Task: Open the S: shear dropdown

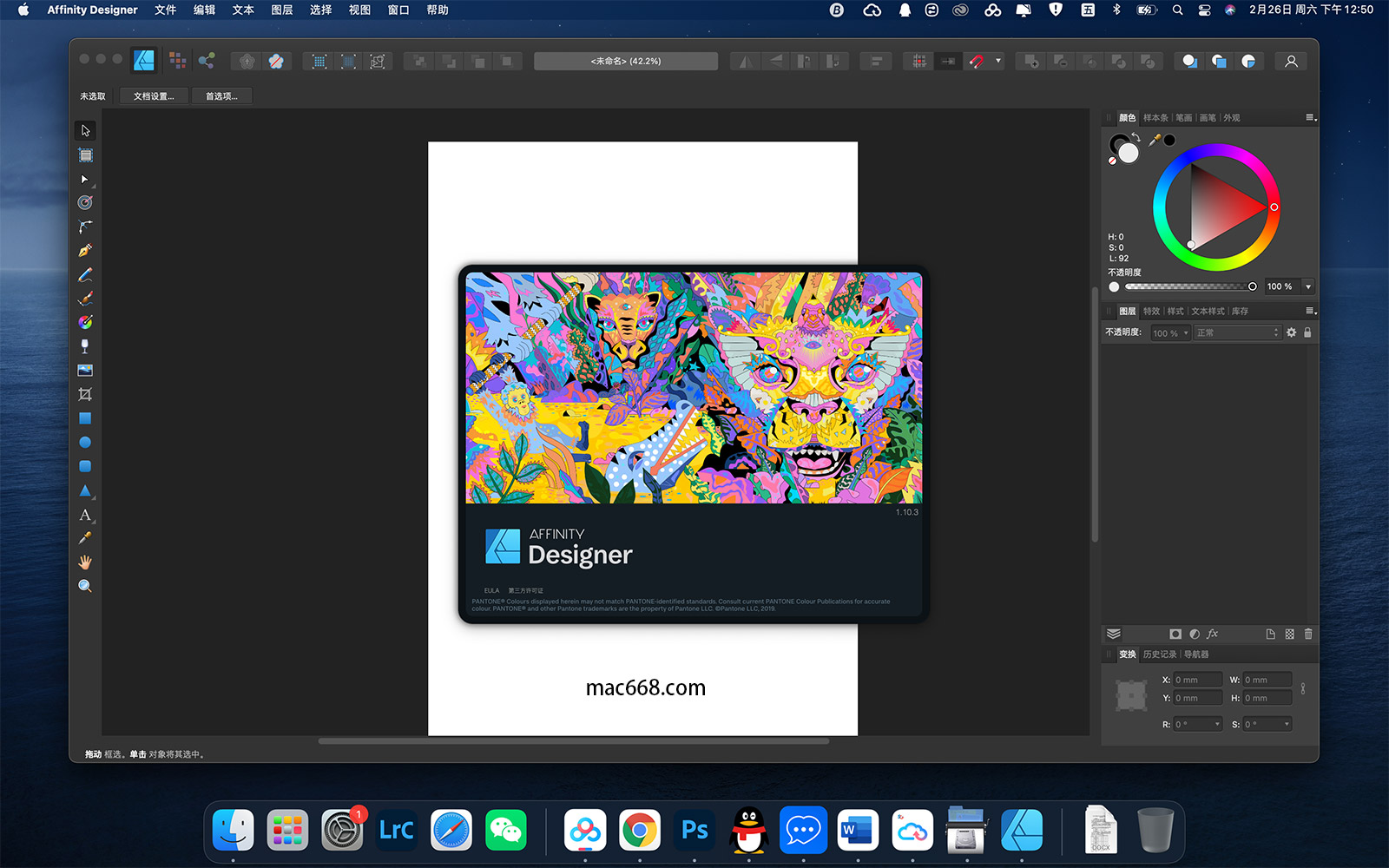Action: click(x=1287, y=724)
